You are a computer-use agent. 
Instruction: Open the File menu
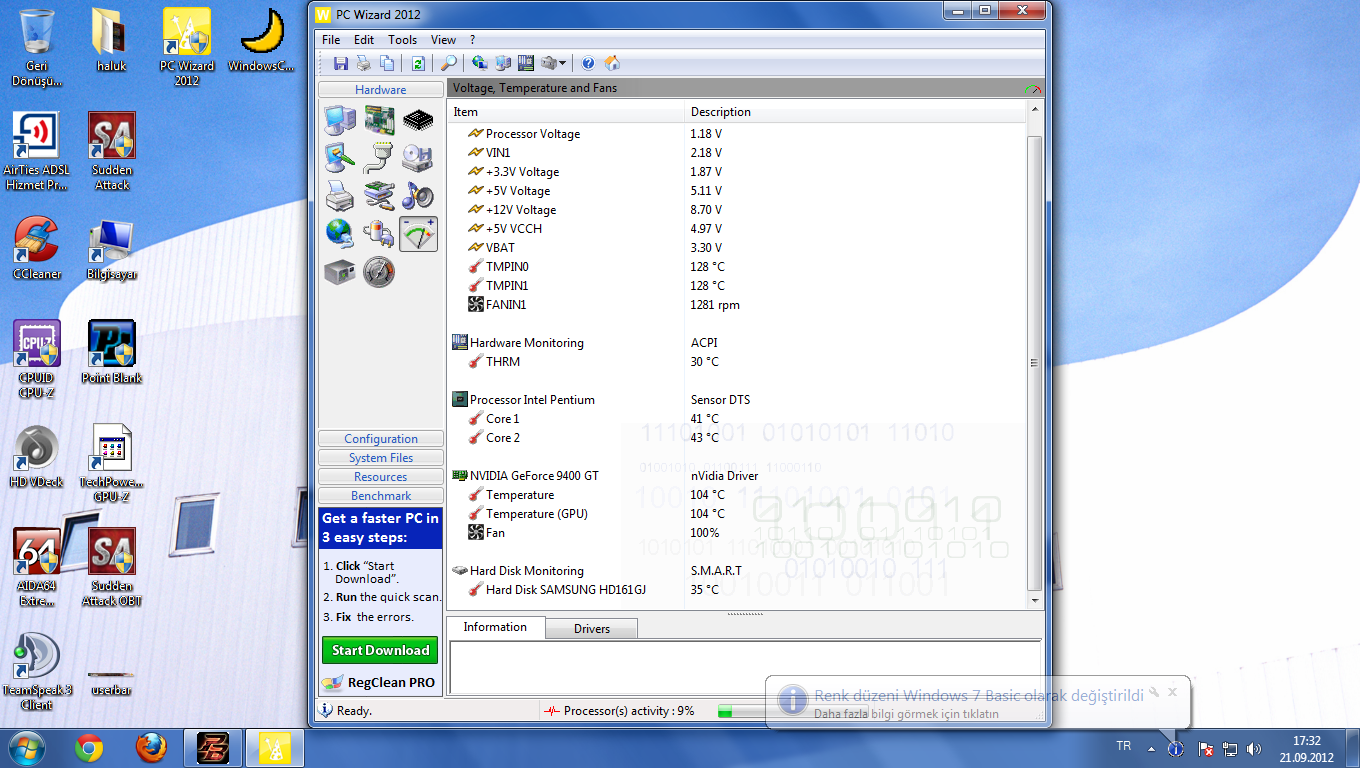click(331, 40)
